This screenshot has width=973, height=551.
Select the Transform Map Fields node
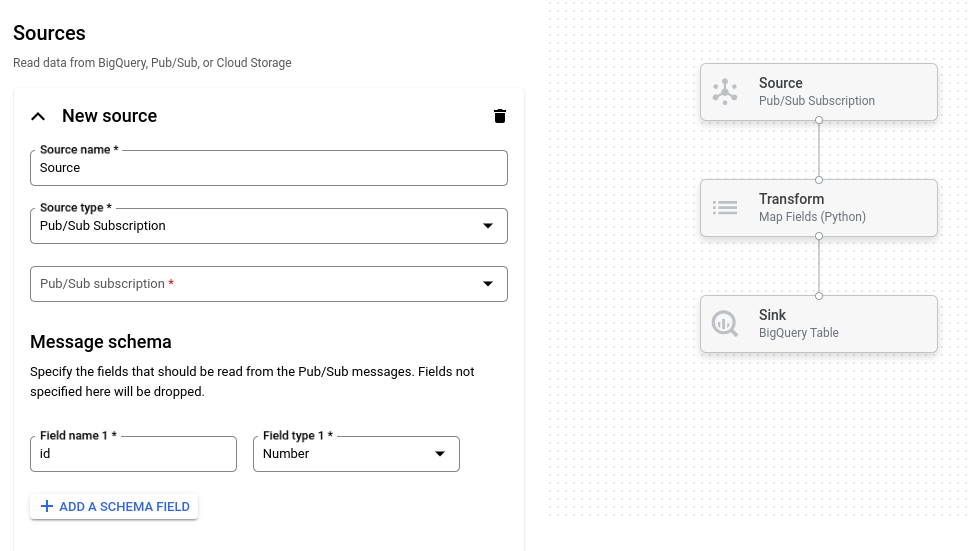(x=818, y=208)
